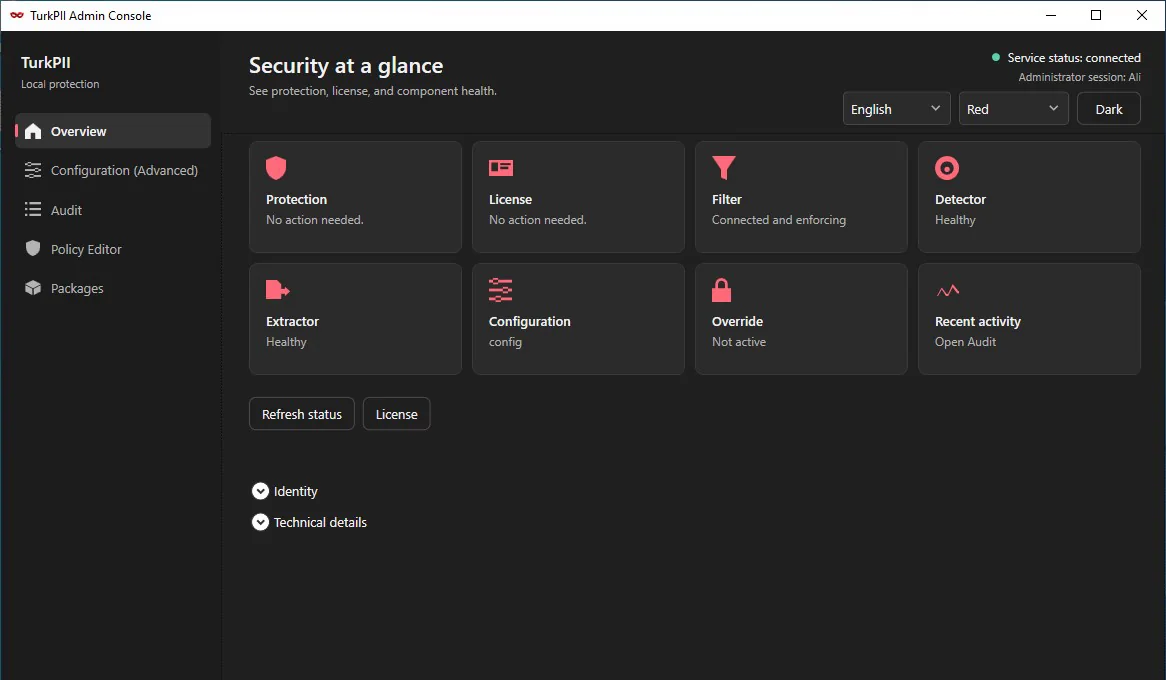Click the Audit list icon
This screenshot has height=680, width=1166.
coord(33,210)
